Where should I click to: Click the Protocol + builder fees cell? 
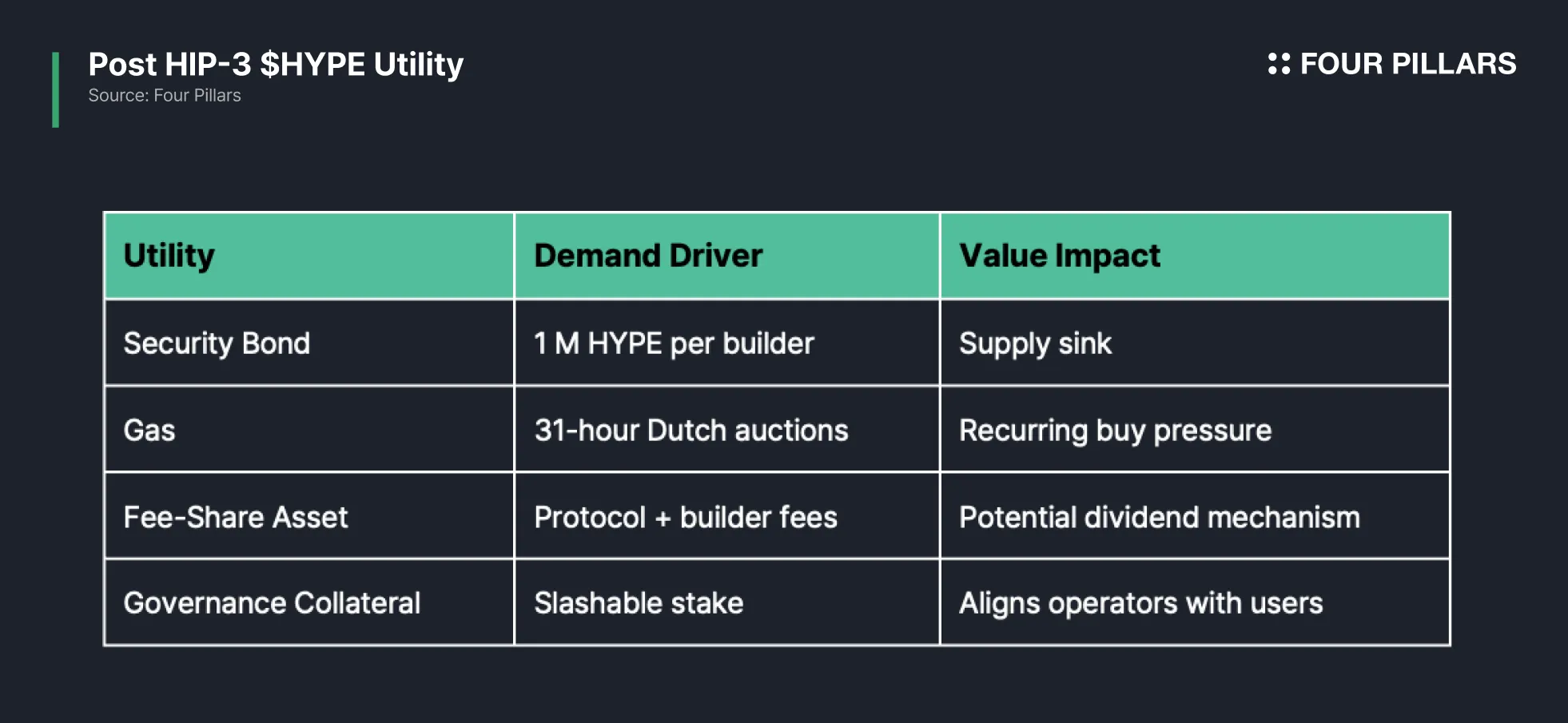click(727, 517)
